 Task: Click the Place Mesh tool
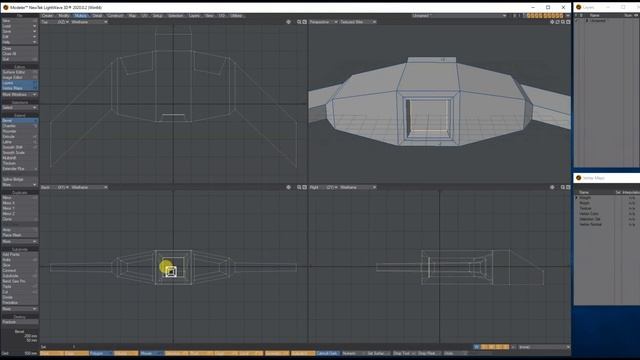tap(19, 235)
